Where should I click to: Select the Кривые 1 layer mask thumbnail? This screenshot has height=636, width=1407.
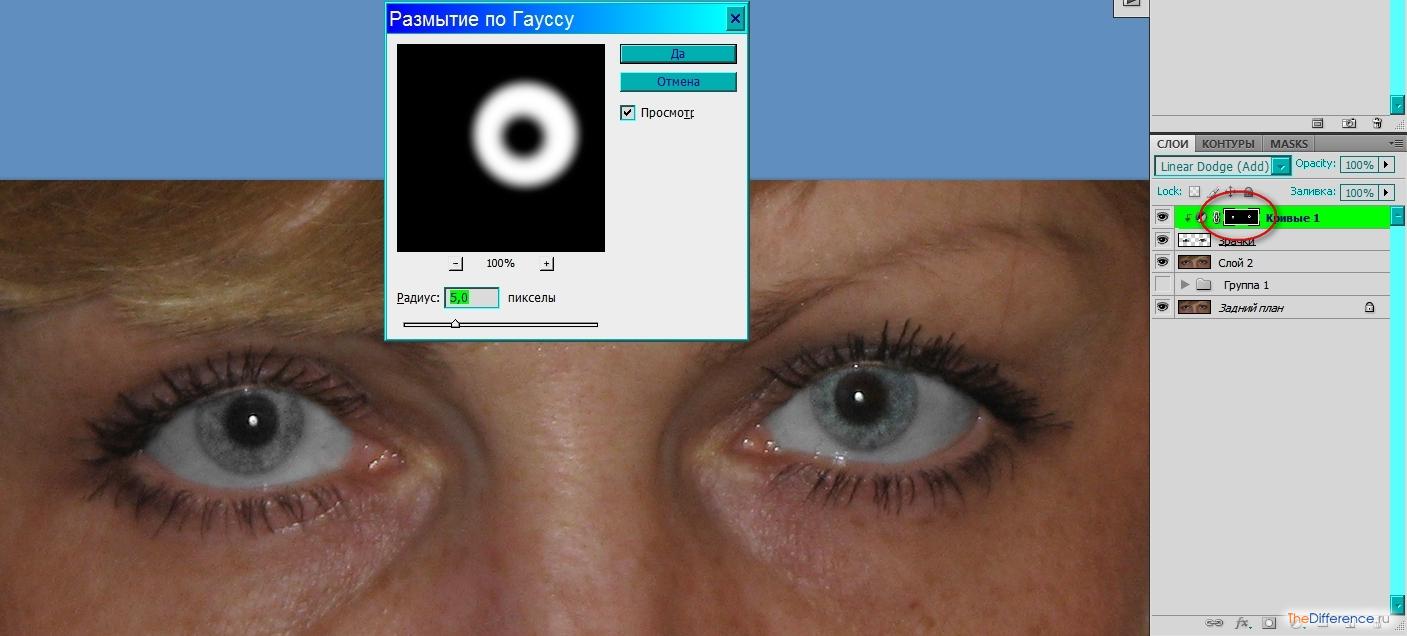pos(1242,216)
